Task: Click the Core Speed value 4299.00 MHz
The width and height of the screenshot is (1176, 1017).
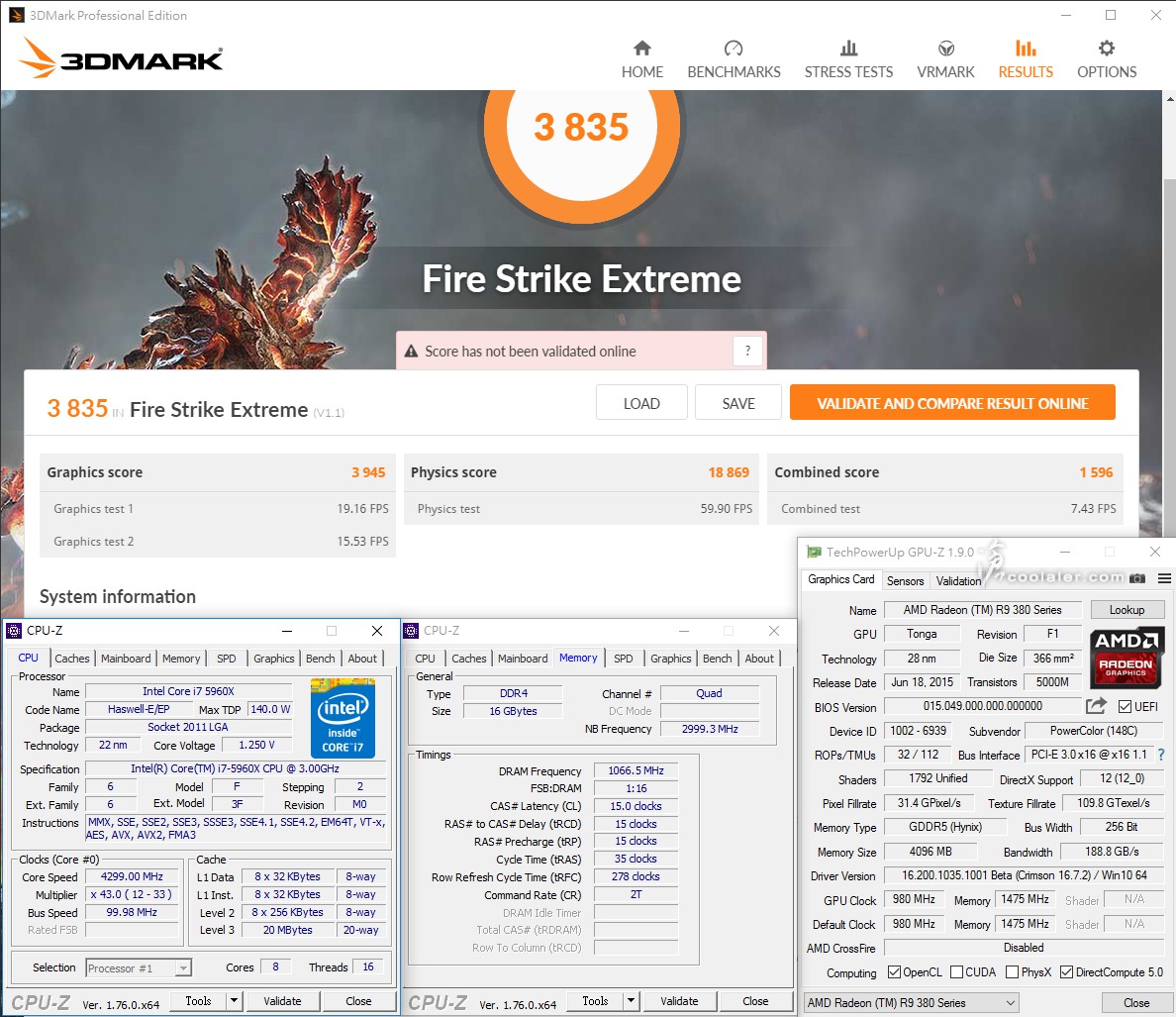Action: pyautogui.click(x=132, y=876)
